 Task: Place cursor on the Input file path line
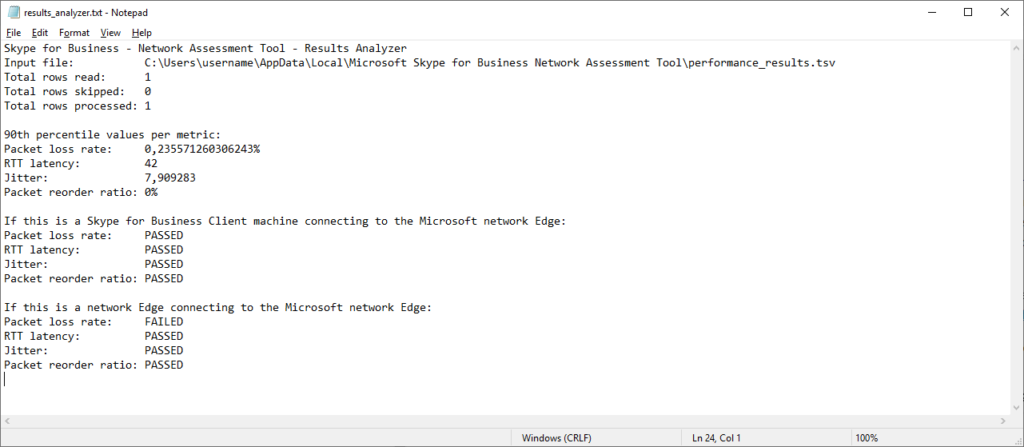click(x=419, y=63)
